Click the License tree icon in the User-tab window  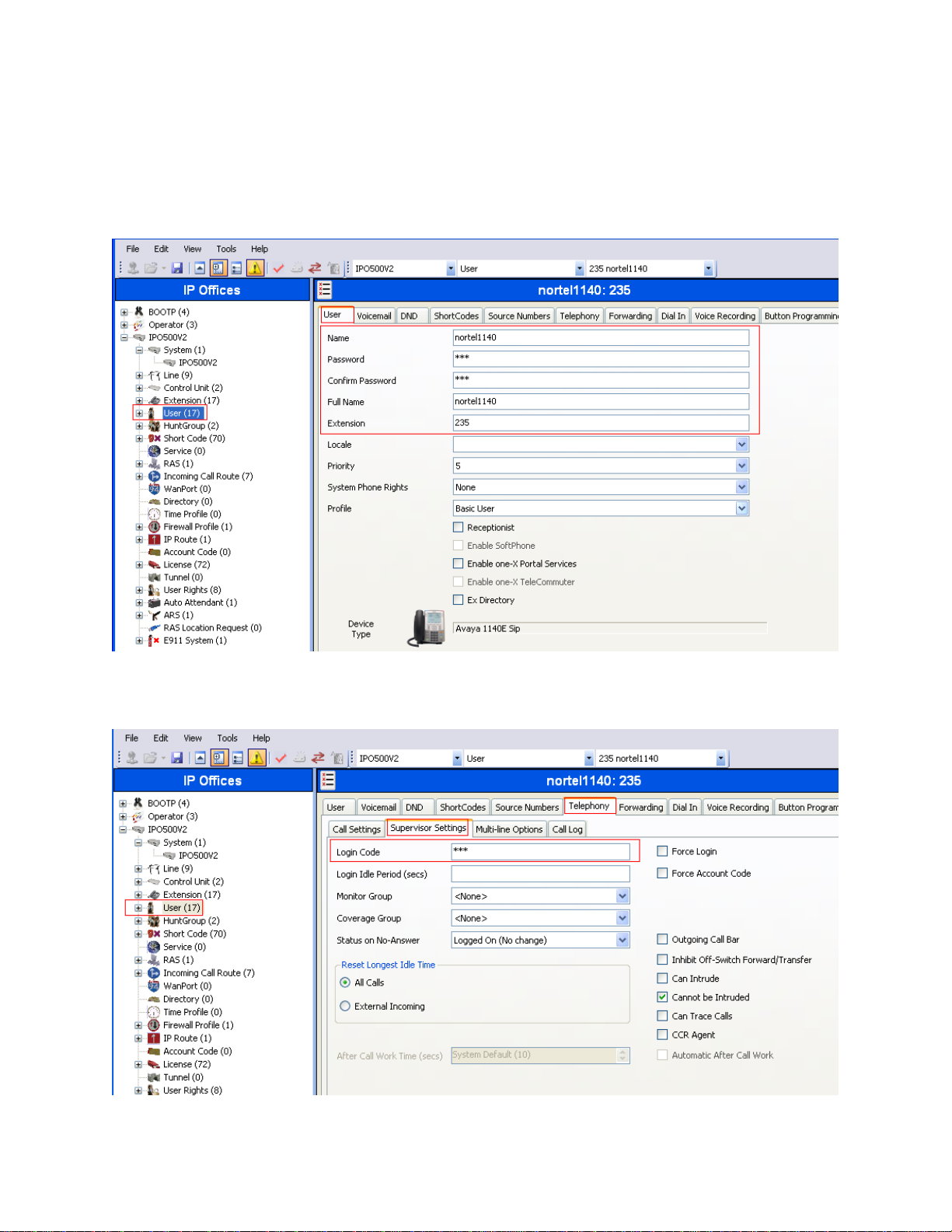154,565
